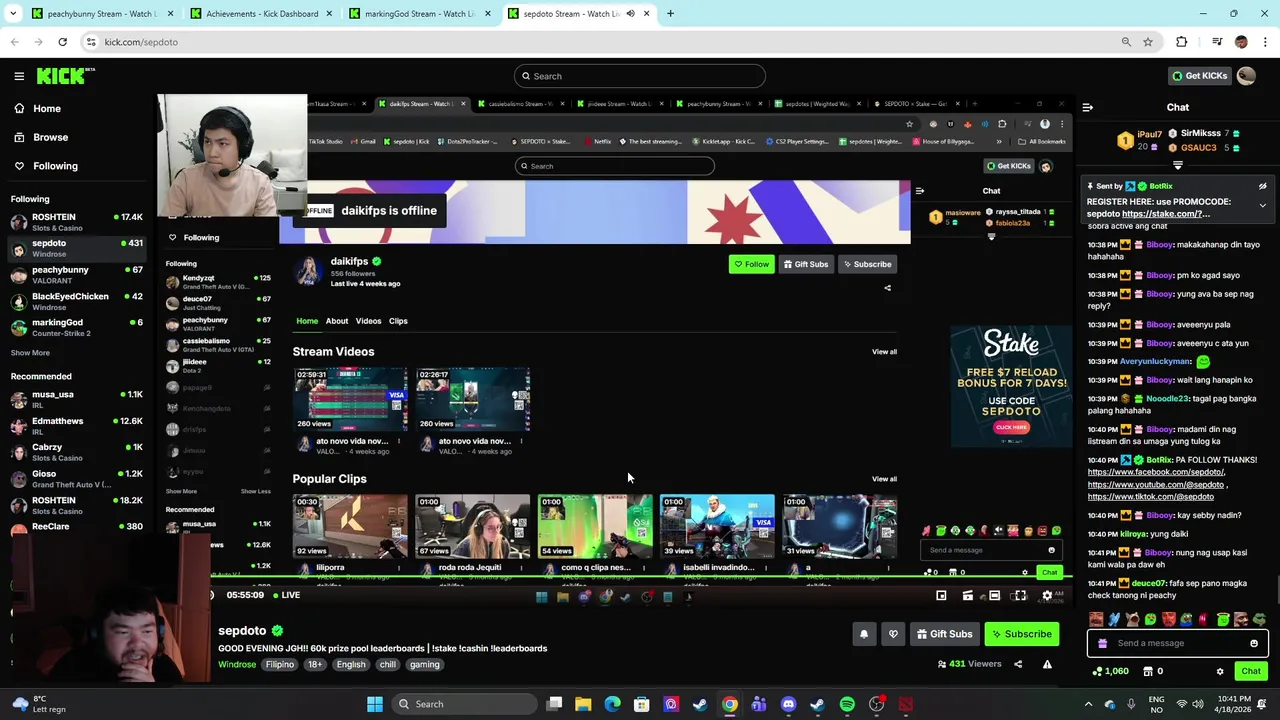Image resolution: width=1280 pixels, height=720 pixels.
Task: Open chat settings gear icon
Action: click(1220, 672)
